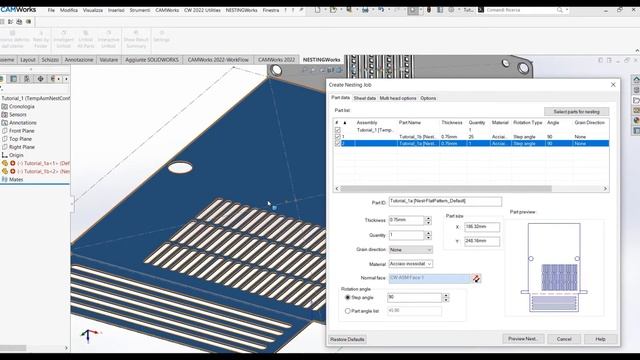Switch to the Multi head options tab
This screenshot has width=640, height=360.
[x=398, y=98]
